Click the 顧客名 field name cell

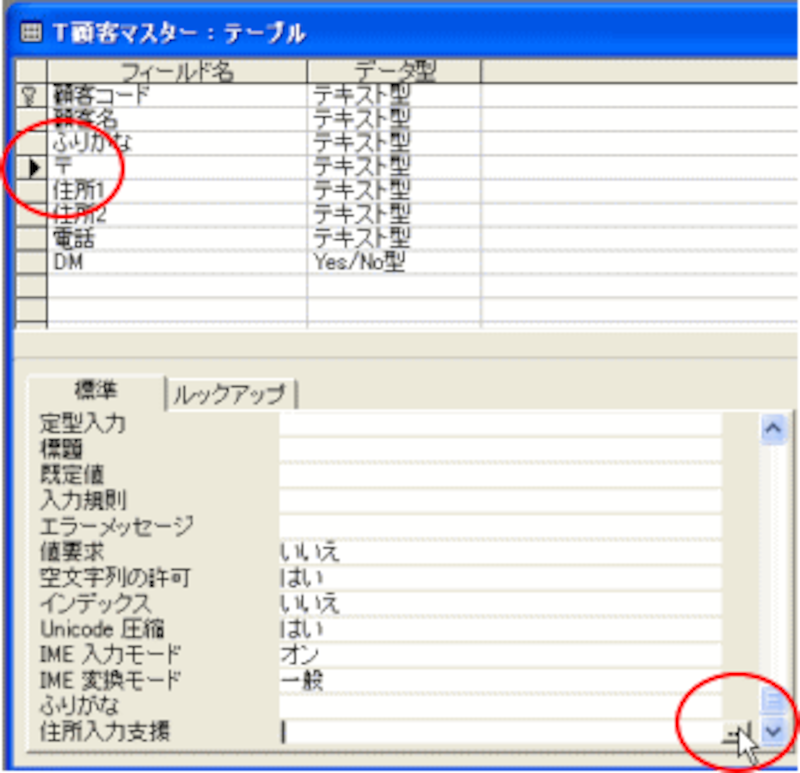pyautogui.click(x=177, y=119)
